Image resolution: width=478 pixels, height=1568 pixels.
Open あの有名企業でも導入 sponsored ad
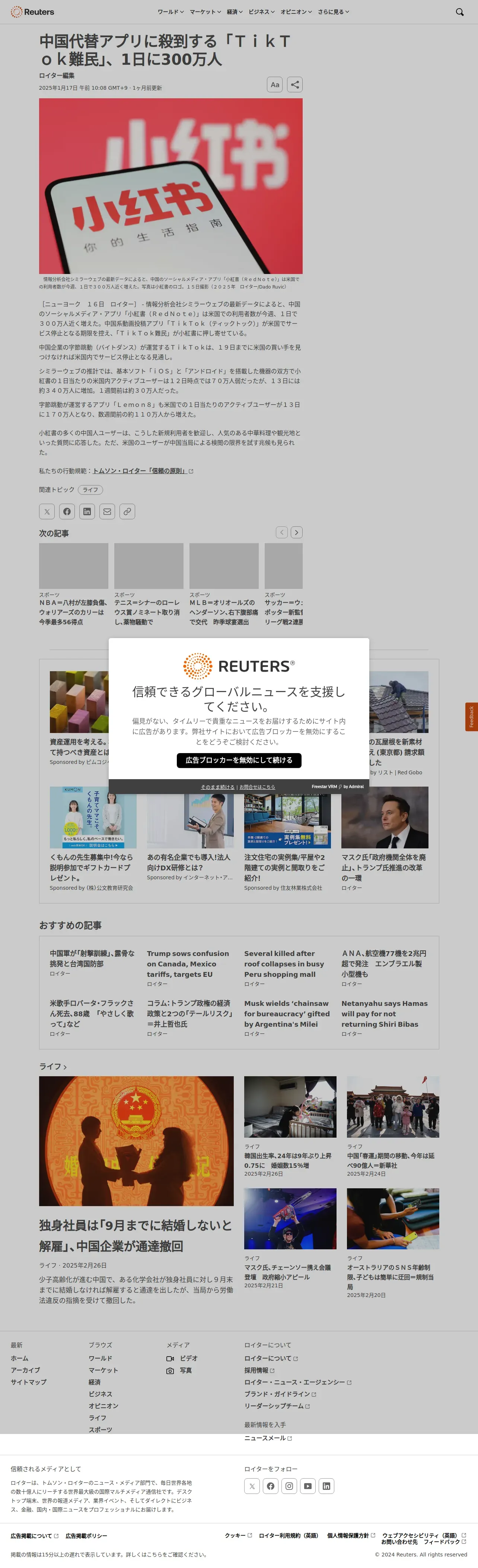[x=190, y=834]
